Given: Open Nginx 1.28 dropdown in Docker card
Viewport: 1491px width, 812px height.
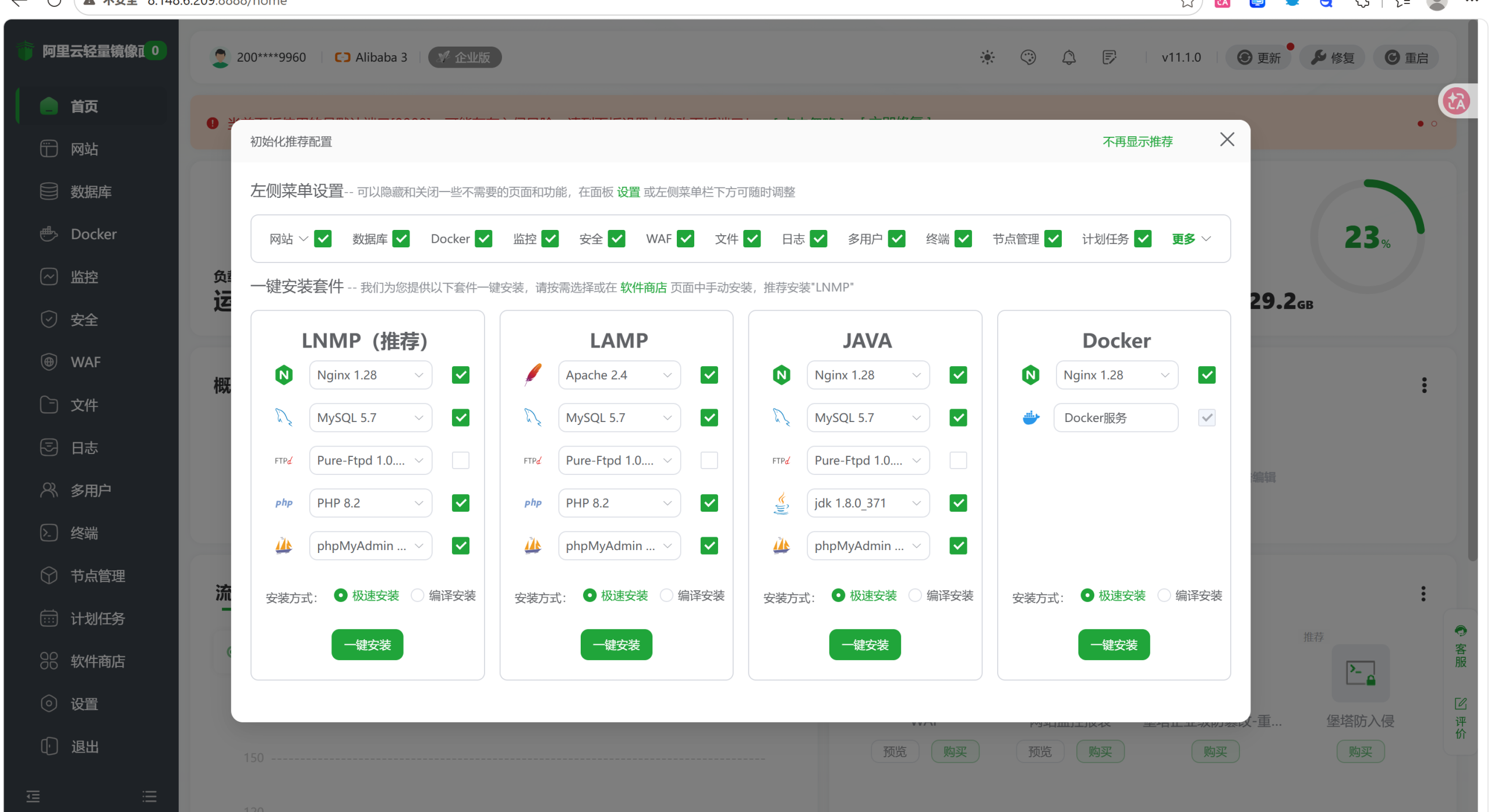Looking at the screenshot, I should pos(1117,375).
